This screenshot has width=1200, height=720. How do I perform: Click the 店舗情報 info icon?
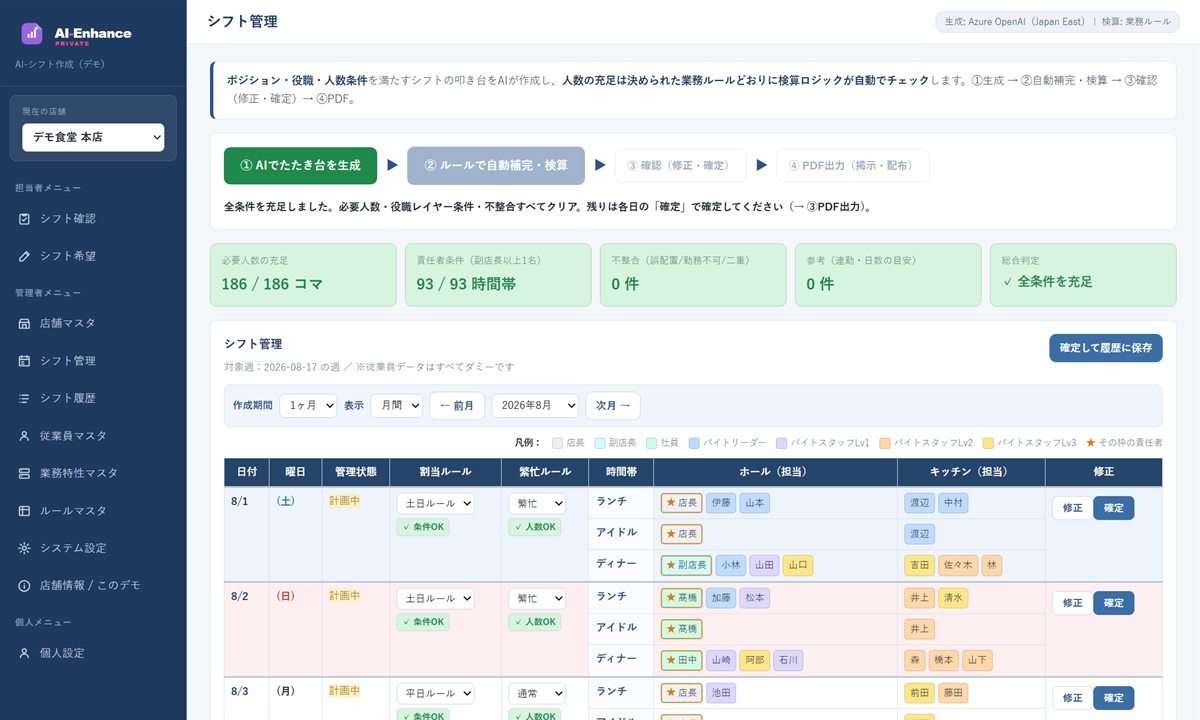pyautogui.click(x=25, y=586)
